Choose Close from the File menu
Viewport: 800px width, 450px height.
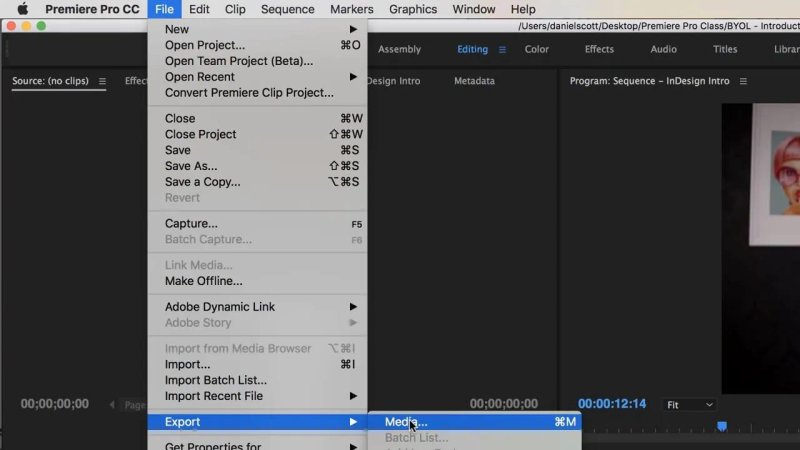[257, 118]
